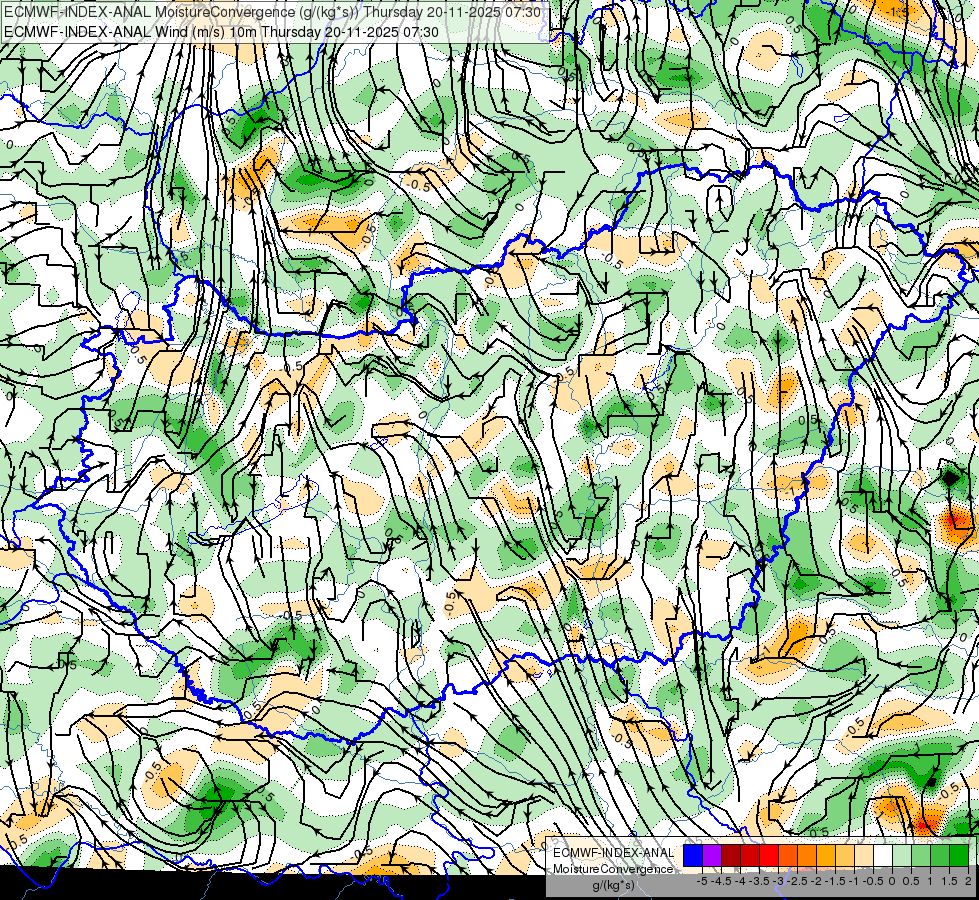
Task: Click the swatch between 1 and 1.5
Action: pyautogui.click(x=940, y=856)
